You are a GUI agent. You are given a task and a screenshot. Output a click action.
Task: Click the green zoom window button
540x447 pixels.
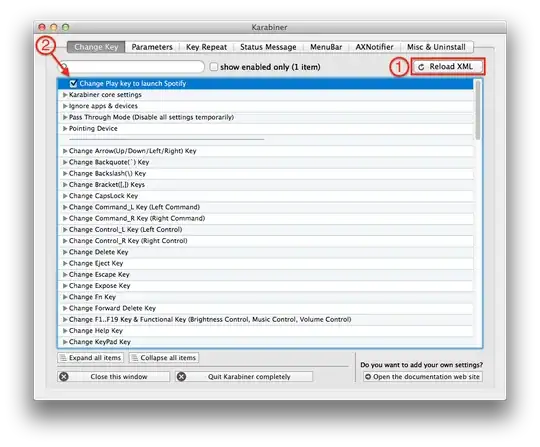(65, 27)
